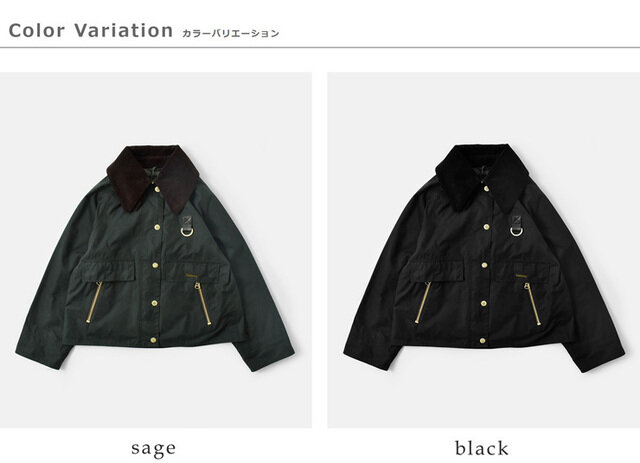
Task: Click the black jacket product image
Action: point(484,250)
